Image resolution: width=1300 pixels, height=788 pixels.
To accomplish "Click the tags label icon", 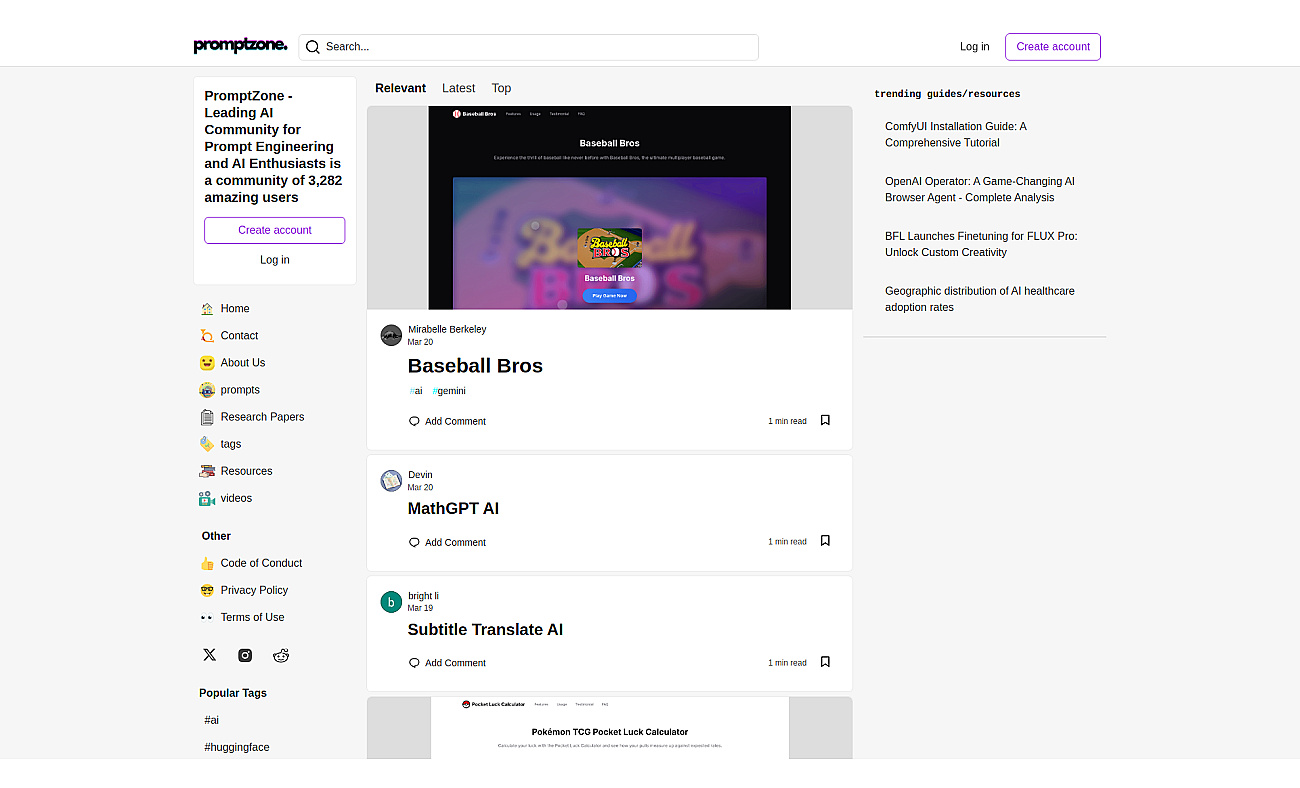I will 207,444.
